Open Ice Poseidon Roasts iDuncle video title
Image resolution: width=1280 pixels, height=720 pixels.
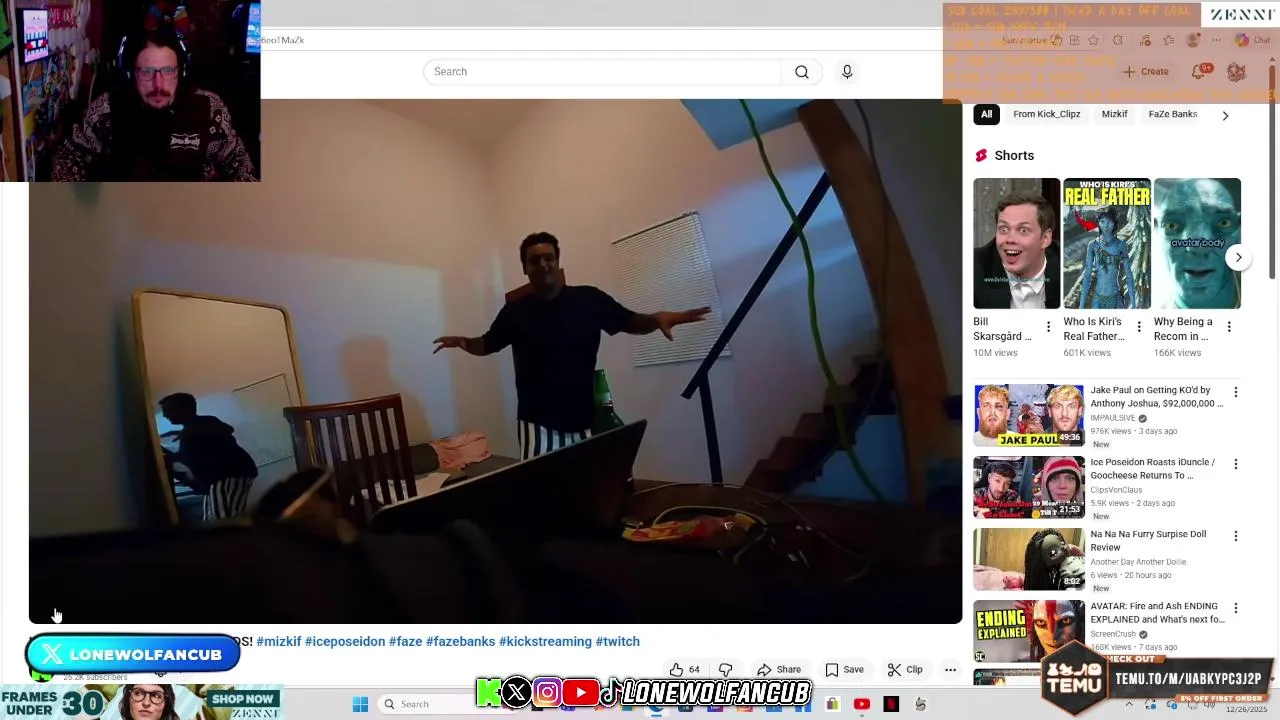(1153, 469)
